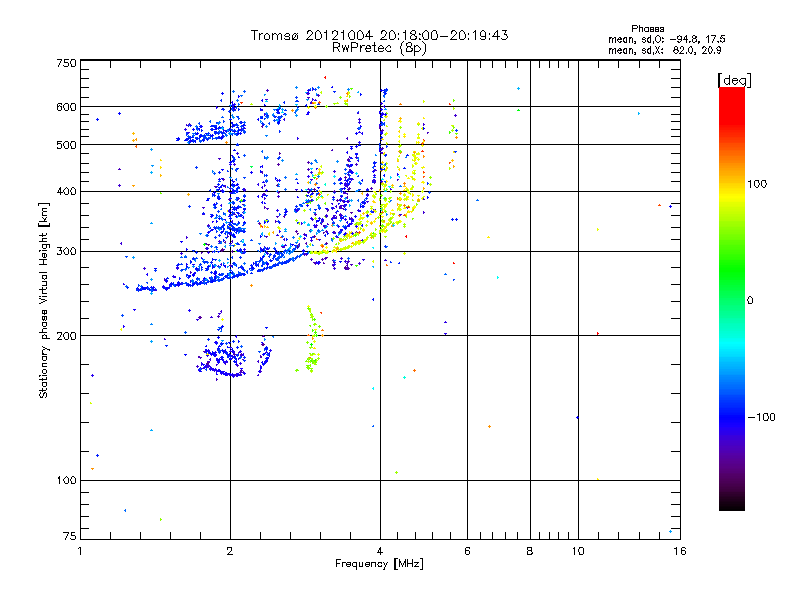Screen dimensions: 800x600
Task: Click the x-axis tick label '4'
Action: [380, 551]
